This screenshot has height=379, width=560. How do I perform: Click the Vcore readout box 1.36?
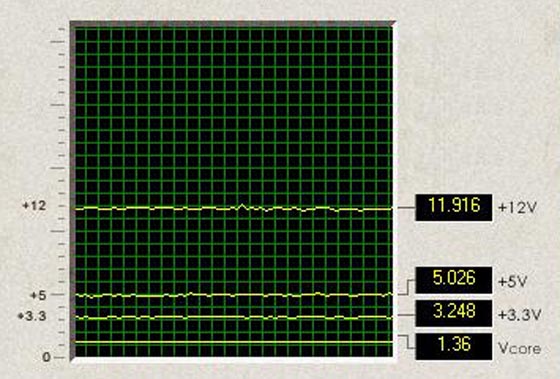click(454, 346)
